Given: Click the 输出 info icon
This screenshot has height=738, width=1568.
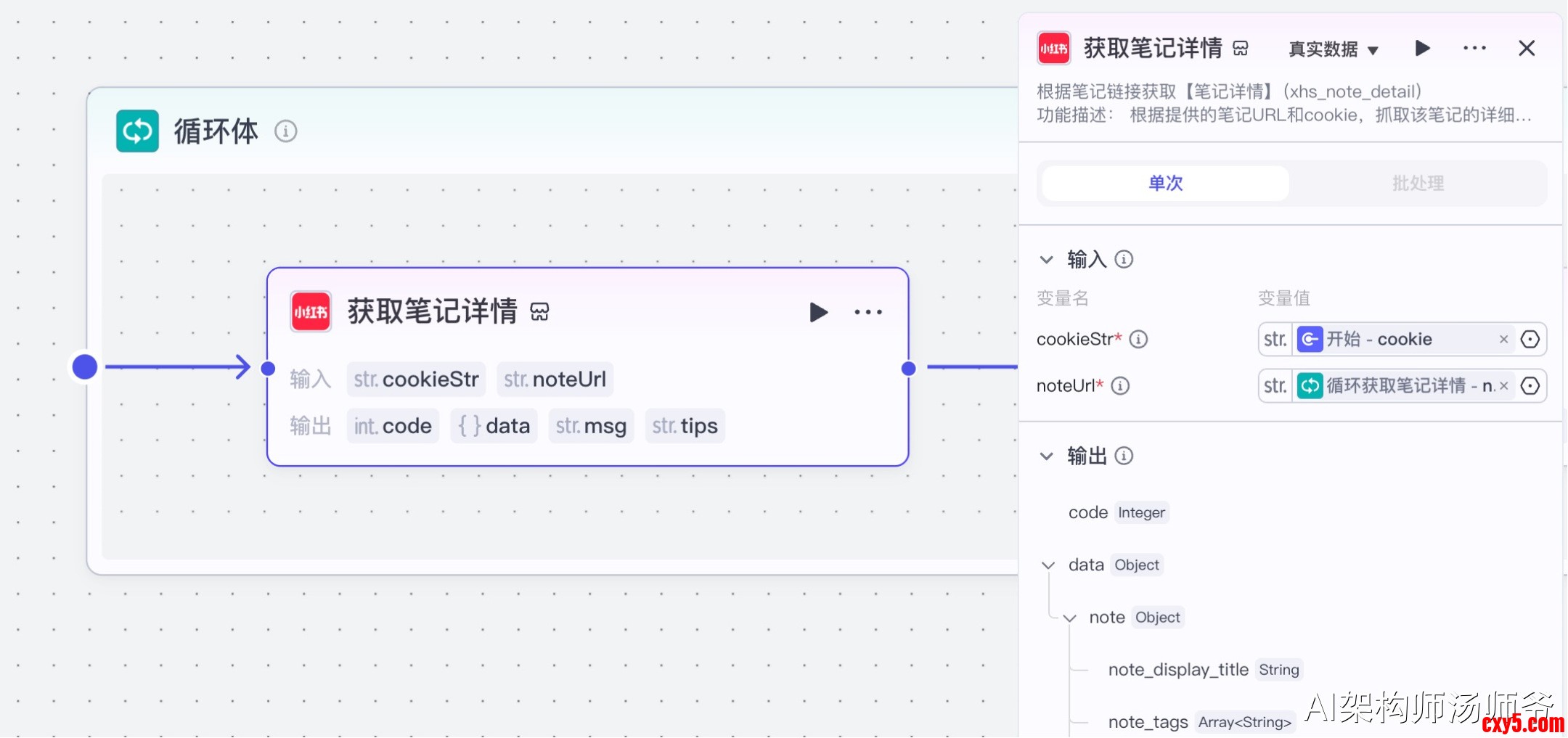Looking at the screenshot, I should click(x=1124, y=456).
